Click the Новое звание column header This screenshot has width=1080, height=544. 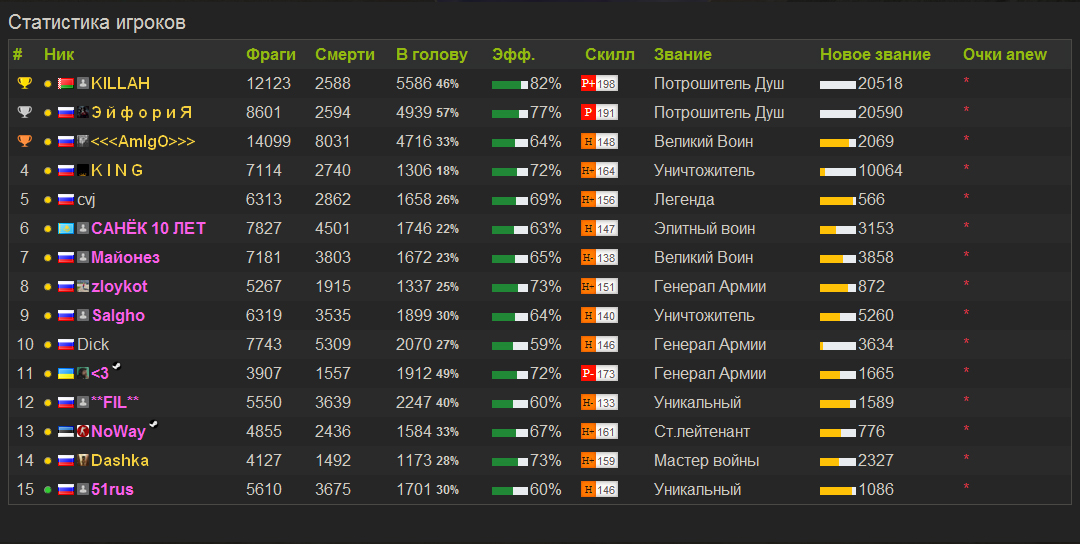[875, 55]
